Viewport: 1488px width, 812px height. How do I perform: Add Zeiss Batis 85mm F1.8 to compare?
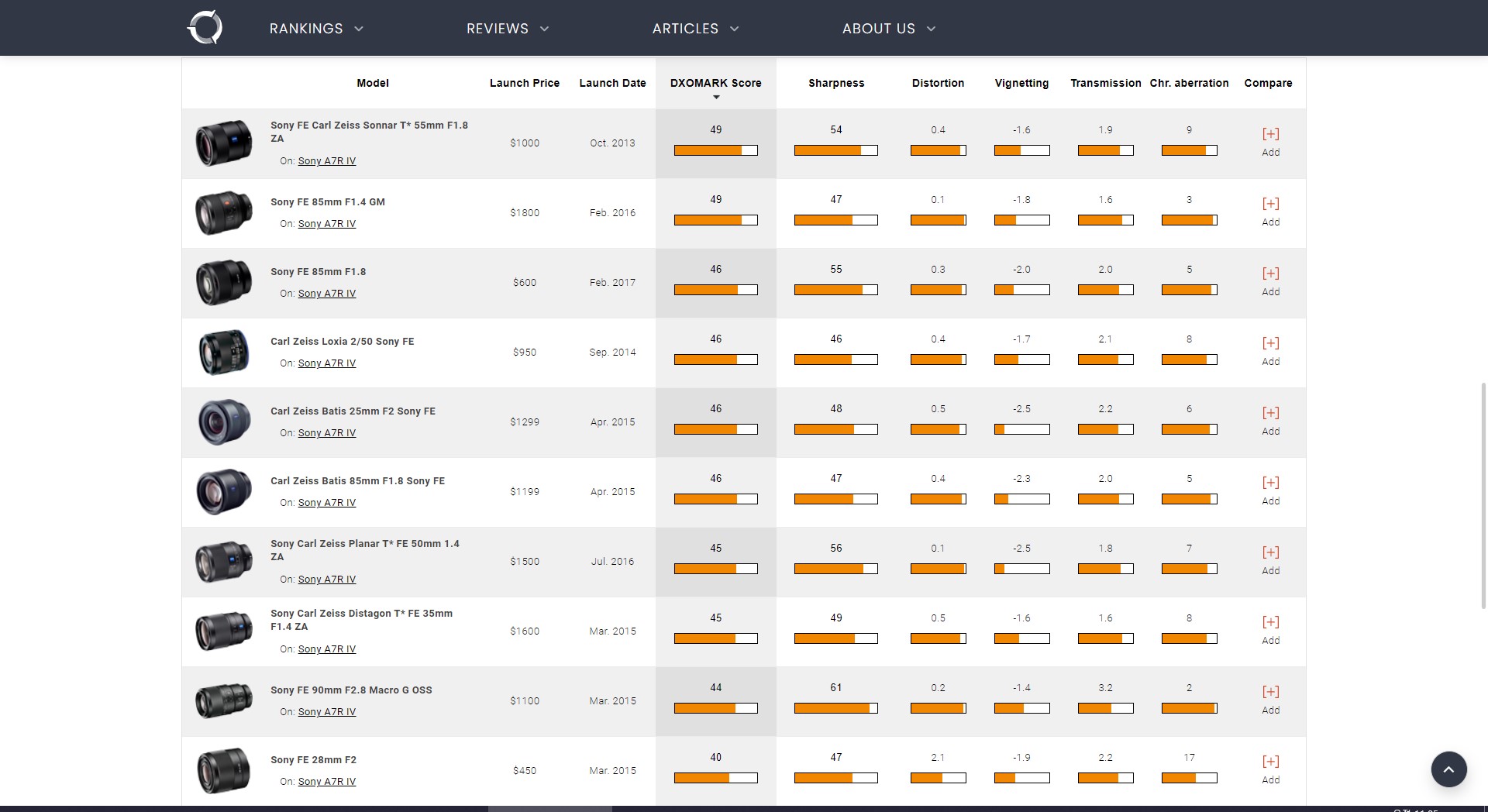click(1270, 490)
